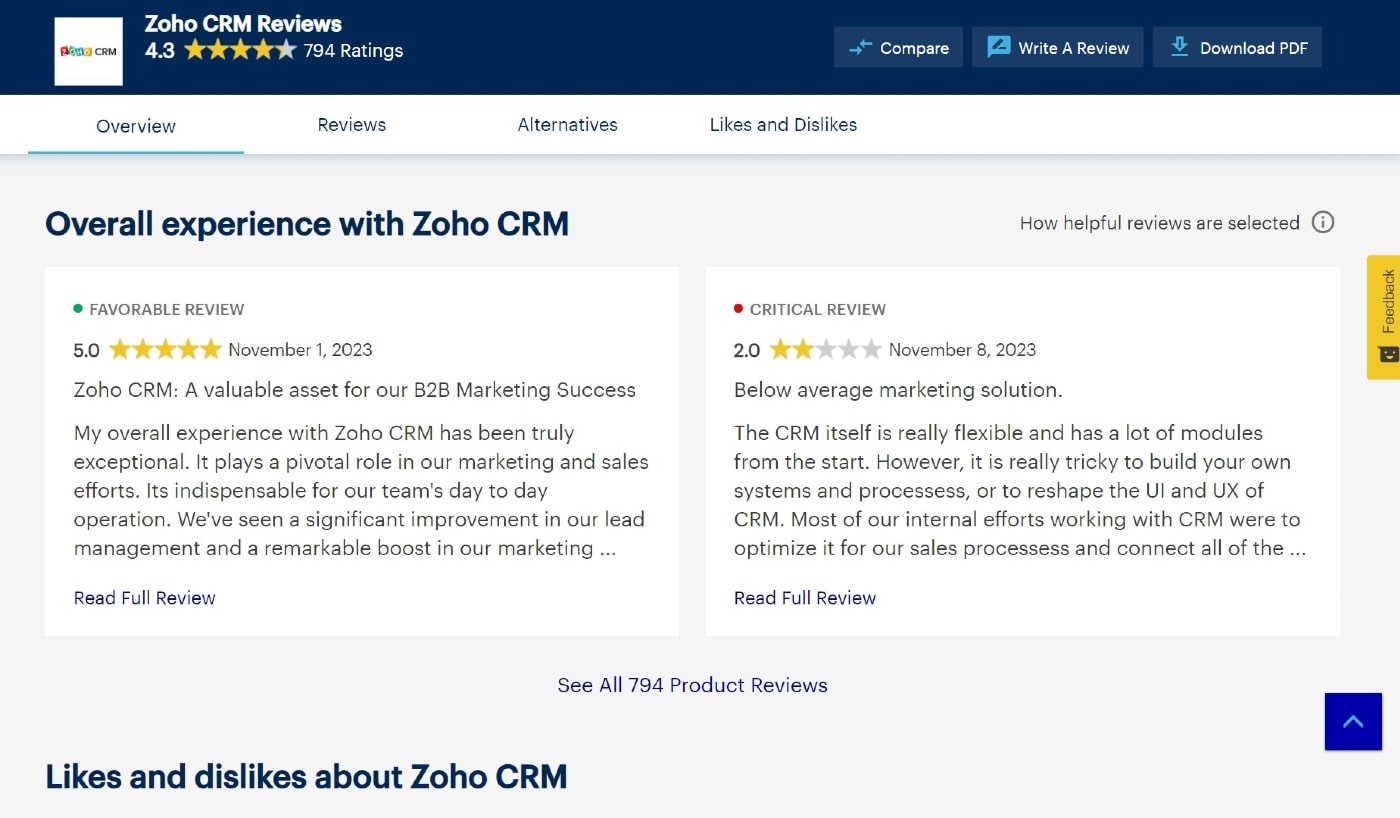Click the five-star rating of favorable review

[165, 350]
